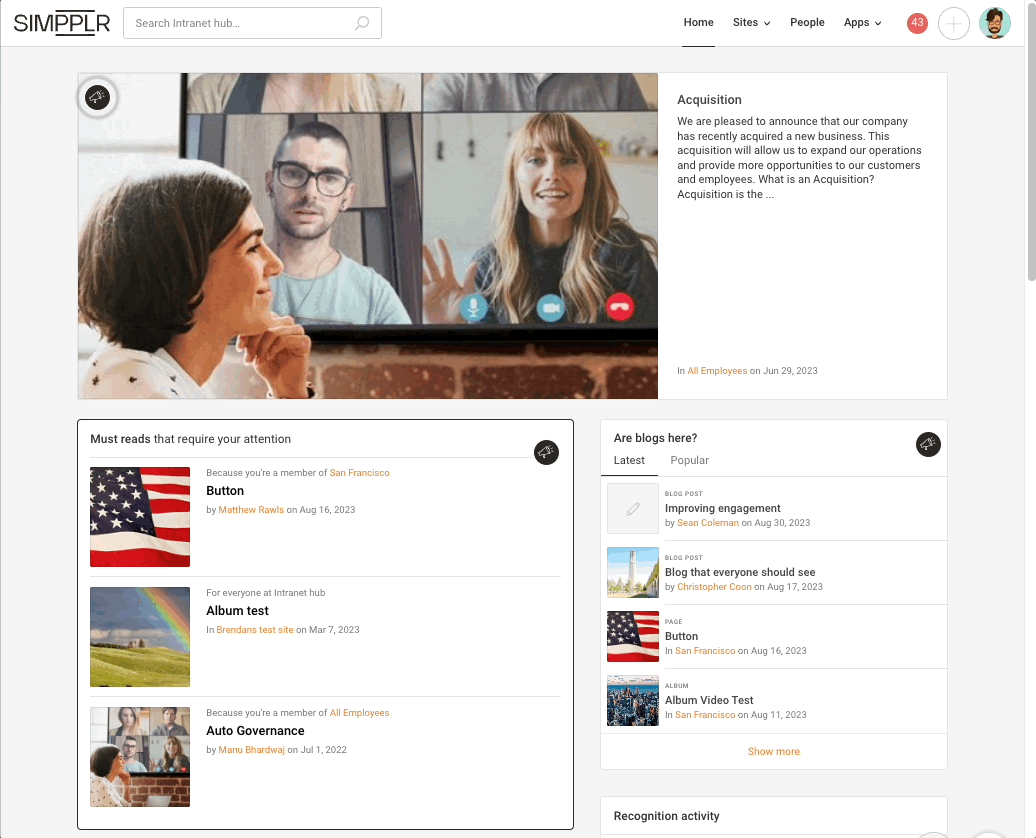Switch to the Latest tab
The width and height of the screenshot is (1036, 838).
629,460
